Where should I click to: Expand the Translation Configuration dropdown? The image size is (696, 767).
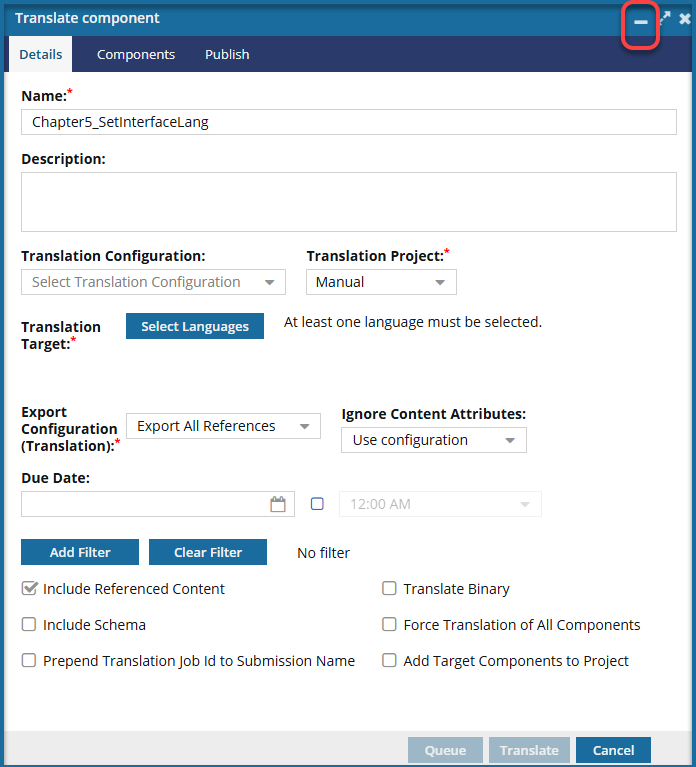coord(153,282)
